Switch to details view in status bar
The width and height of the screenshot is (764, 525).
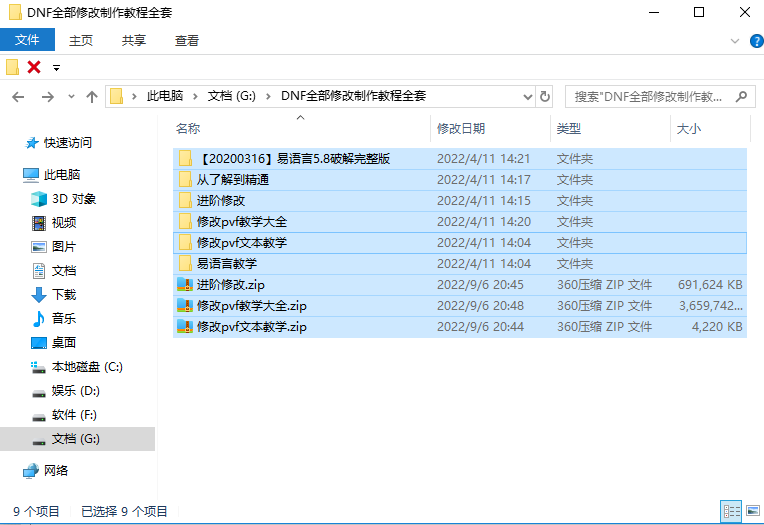[x=731, y=511]
